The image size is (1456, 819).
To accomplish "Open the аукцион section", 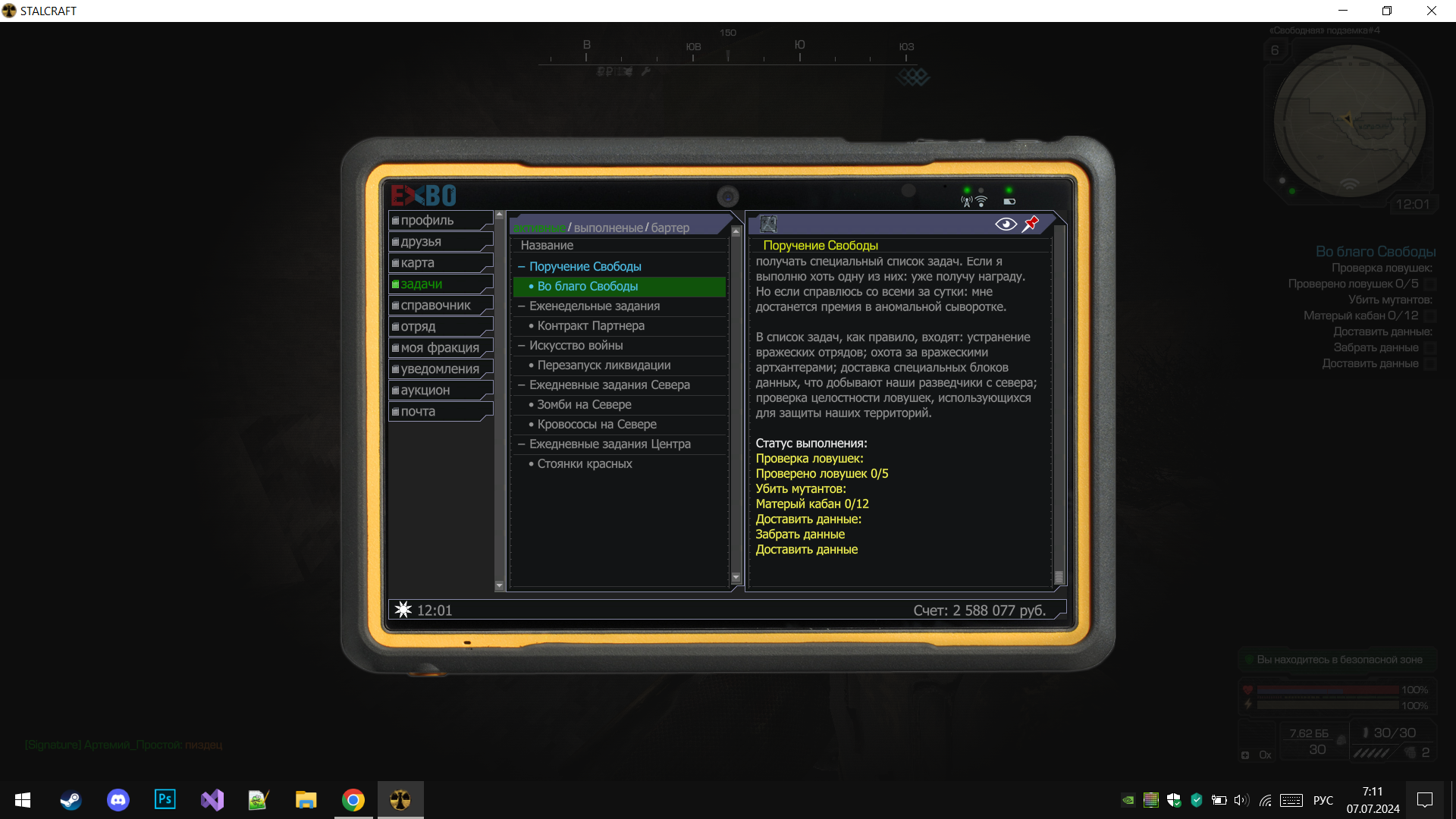I will 441,391.
